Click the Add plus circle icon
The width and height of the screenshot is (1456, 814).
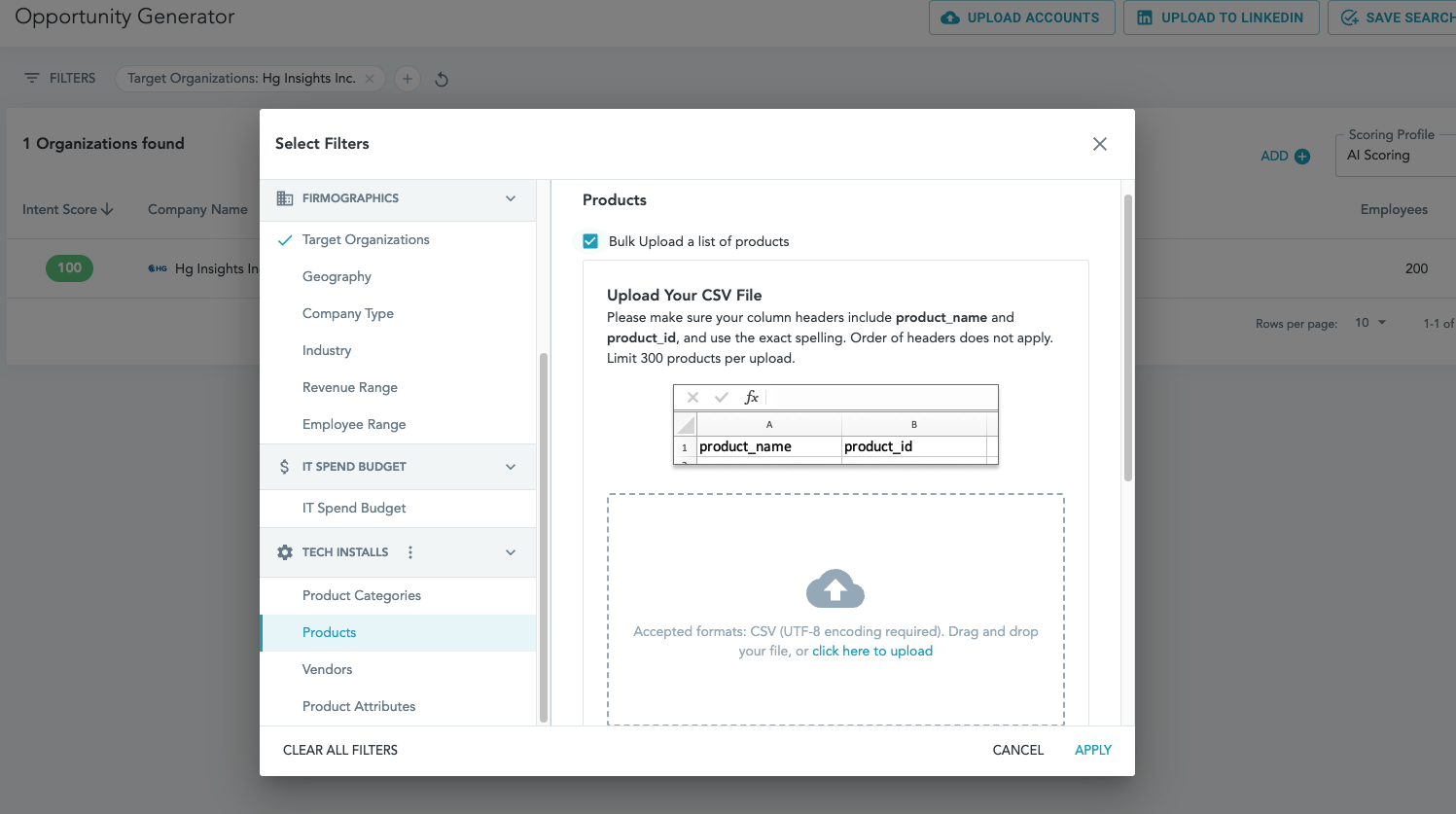pyautogui.click(x=1302, y=156)
